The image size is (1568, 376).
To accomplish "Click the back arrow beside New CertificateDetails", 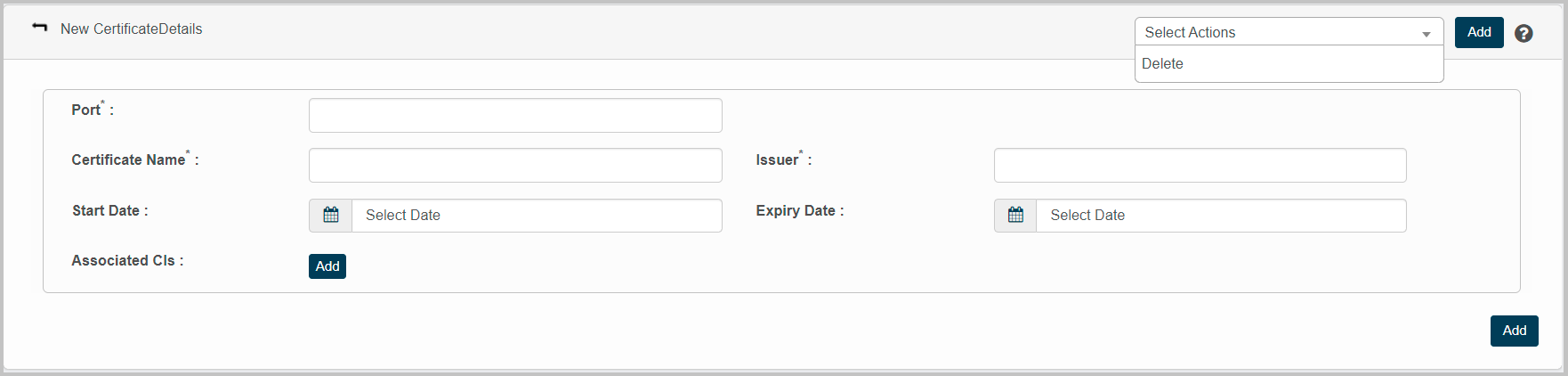I will click(x=40, y=28).
